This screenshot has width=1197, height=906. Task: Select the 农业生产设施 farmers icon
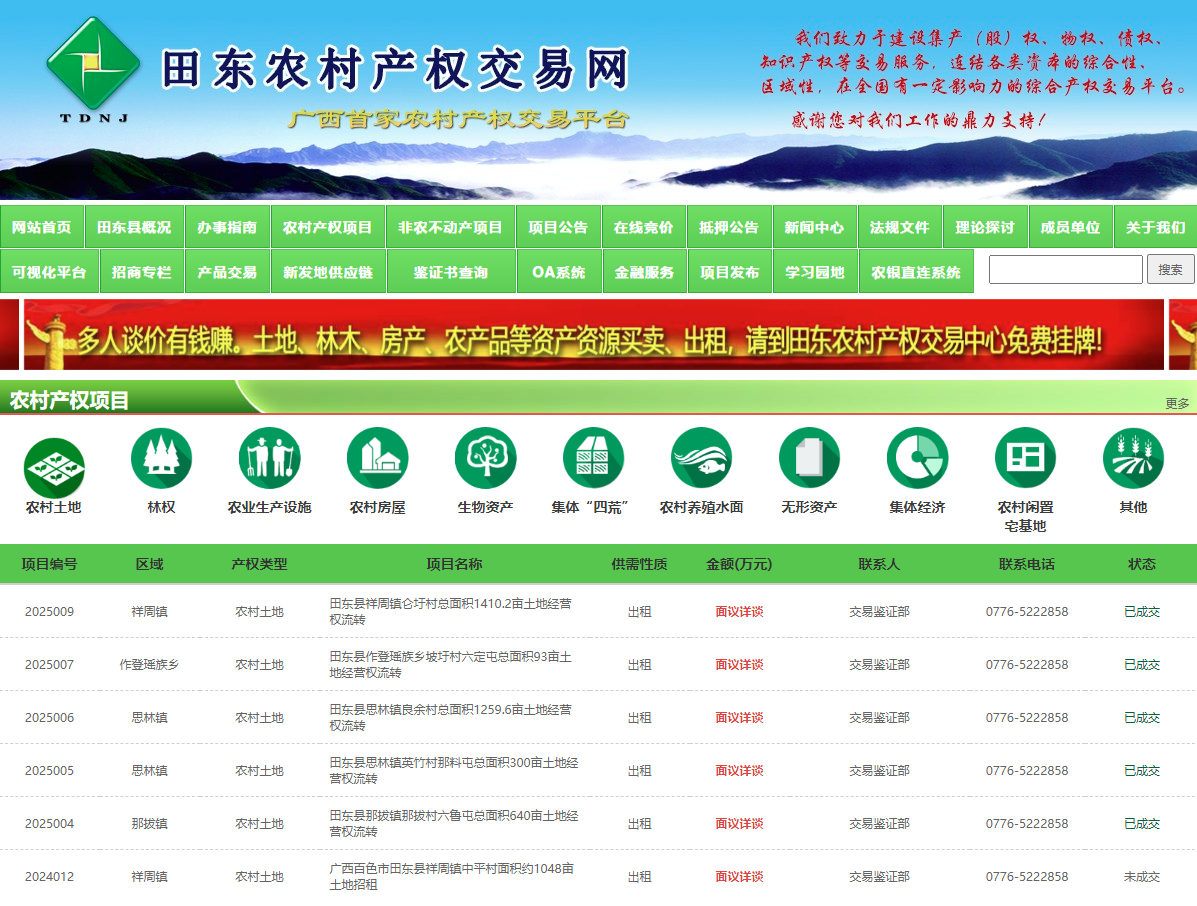click(269, 458)
